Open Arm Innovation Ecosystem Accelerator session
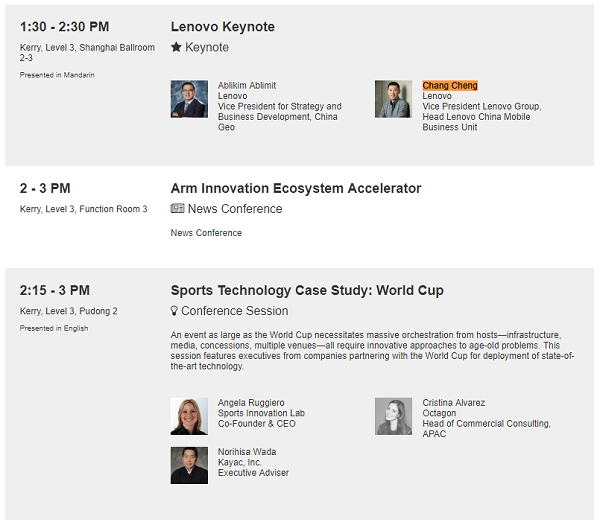This screenshot has height=525, width=600. pos(296,188)
